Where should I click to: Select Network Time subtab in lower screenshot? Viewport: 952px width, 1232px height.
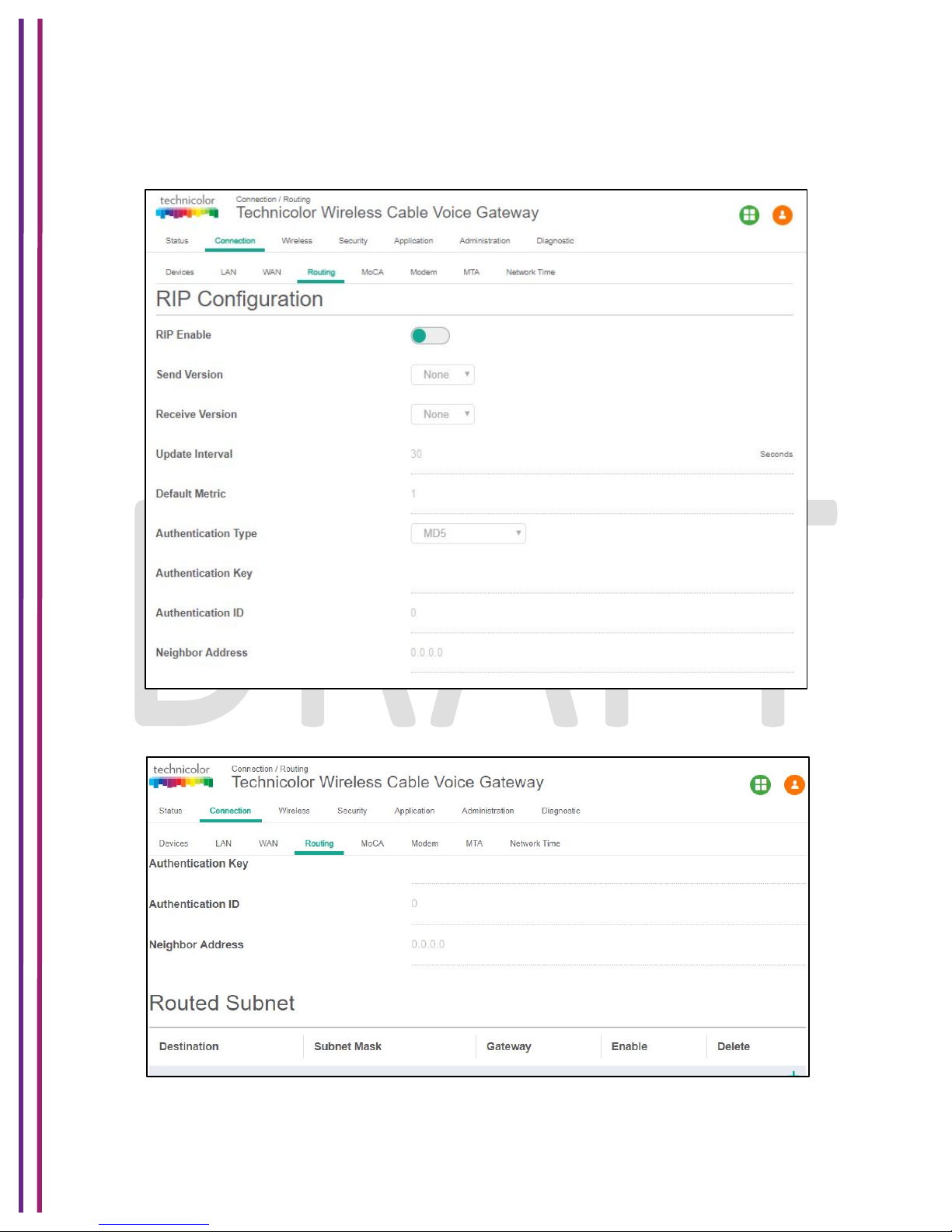coord(535,843)
